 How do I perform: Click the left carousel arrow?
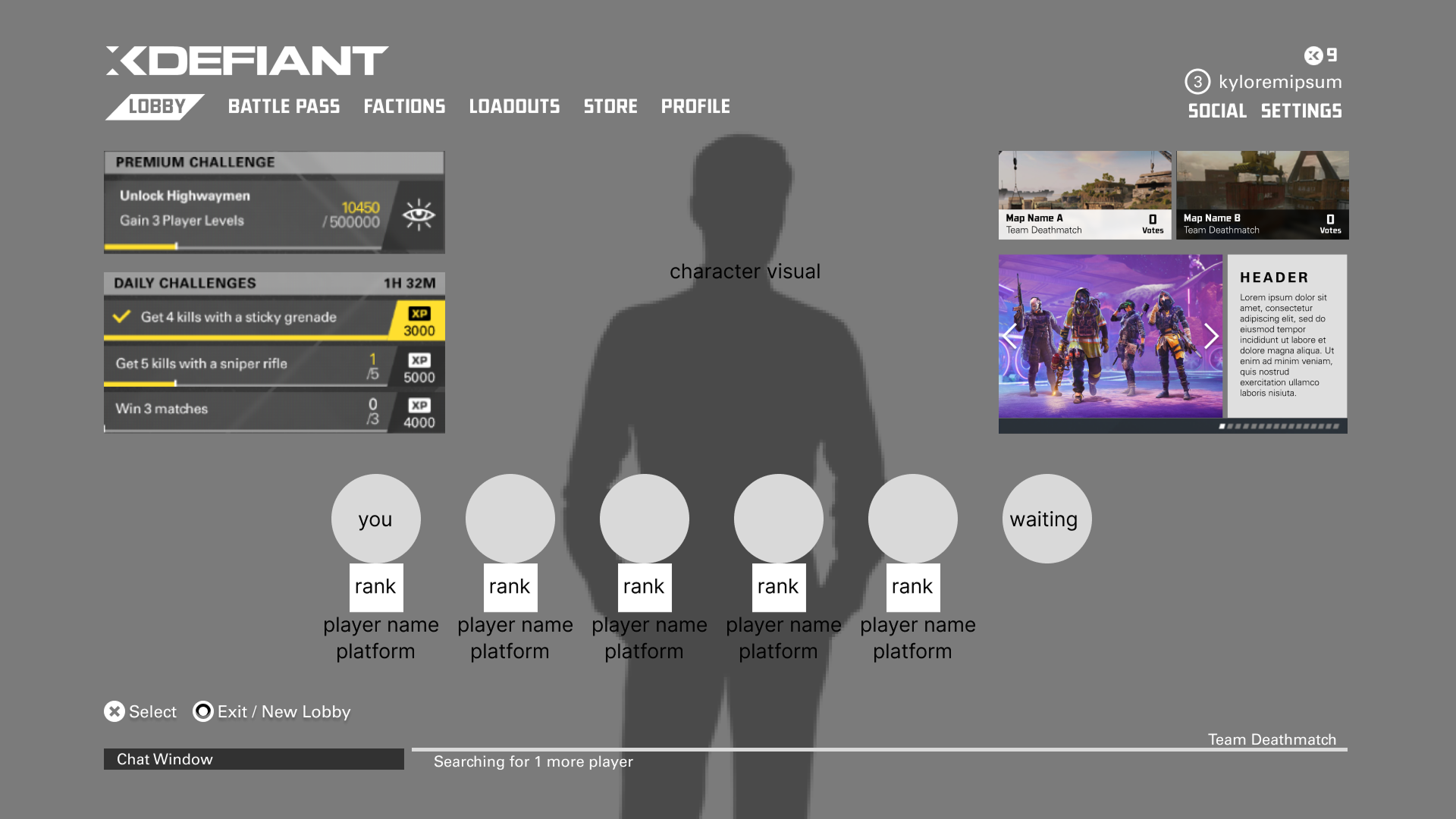(1010, 336)
